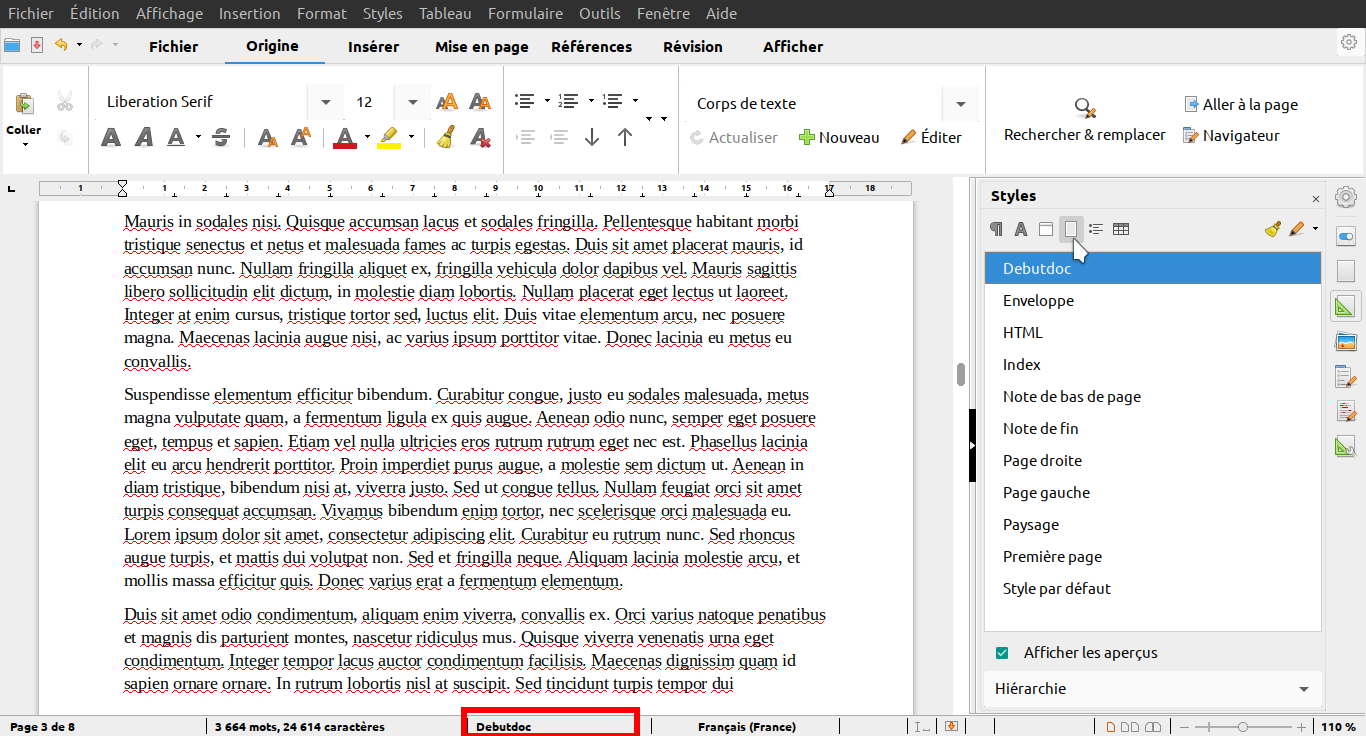Switch to Frame Styles view
Viewport: 1366px width, 736px height.
1045,228
